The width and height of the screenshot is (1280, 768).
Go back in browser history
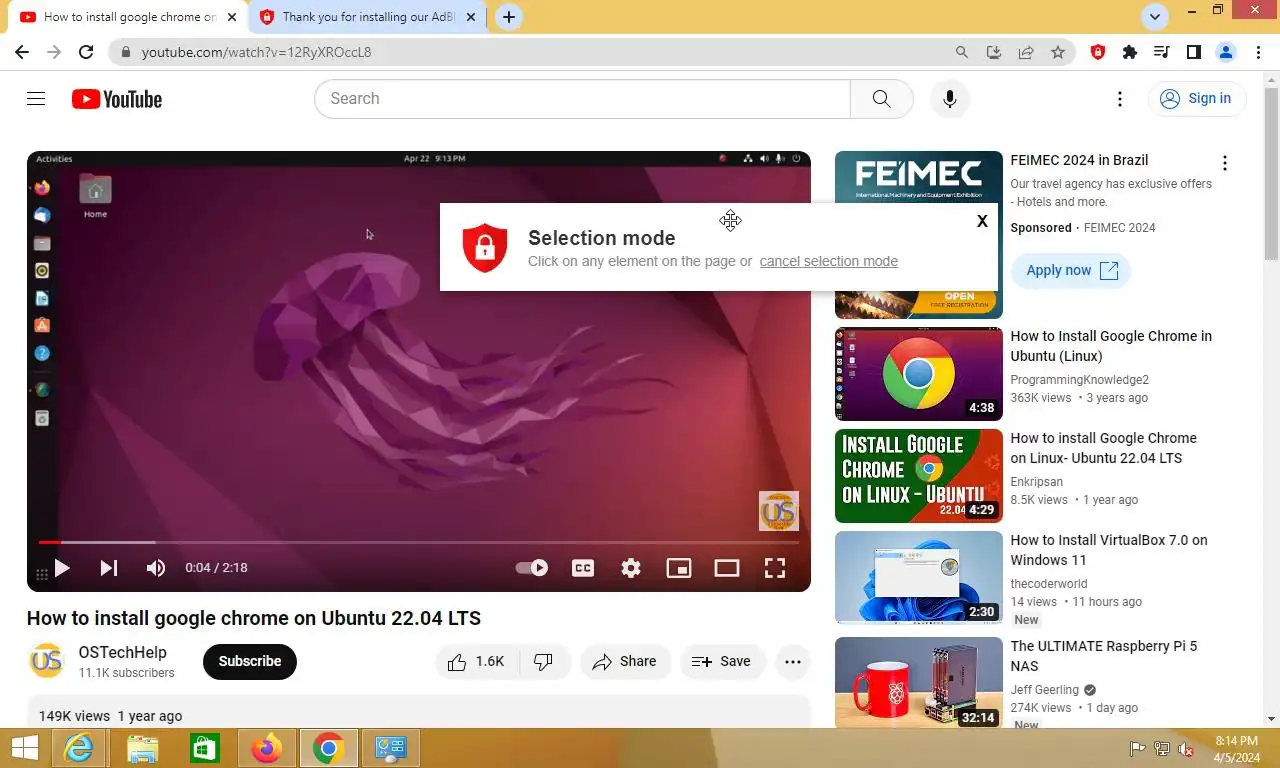[22, 52]
